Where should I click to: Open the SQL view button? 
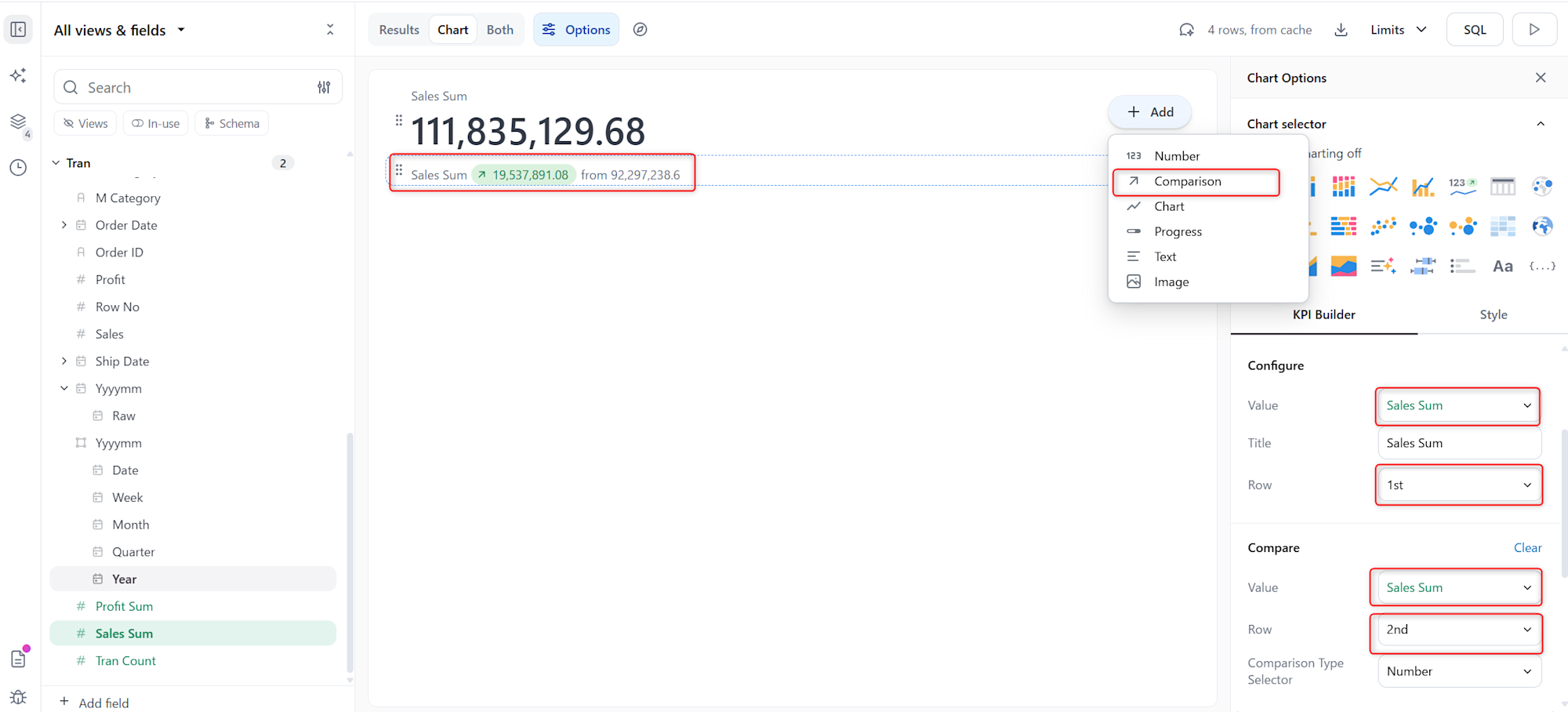tap(1475, 30)
